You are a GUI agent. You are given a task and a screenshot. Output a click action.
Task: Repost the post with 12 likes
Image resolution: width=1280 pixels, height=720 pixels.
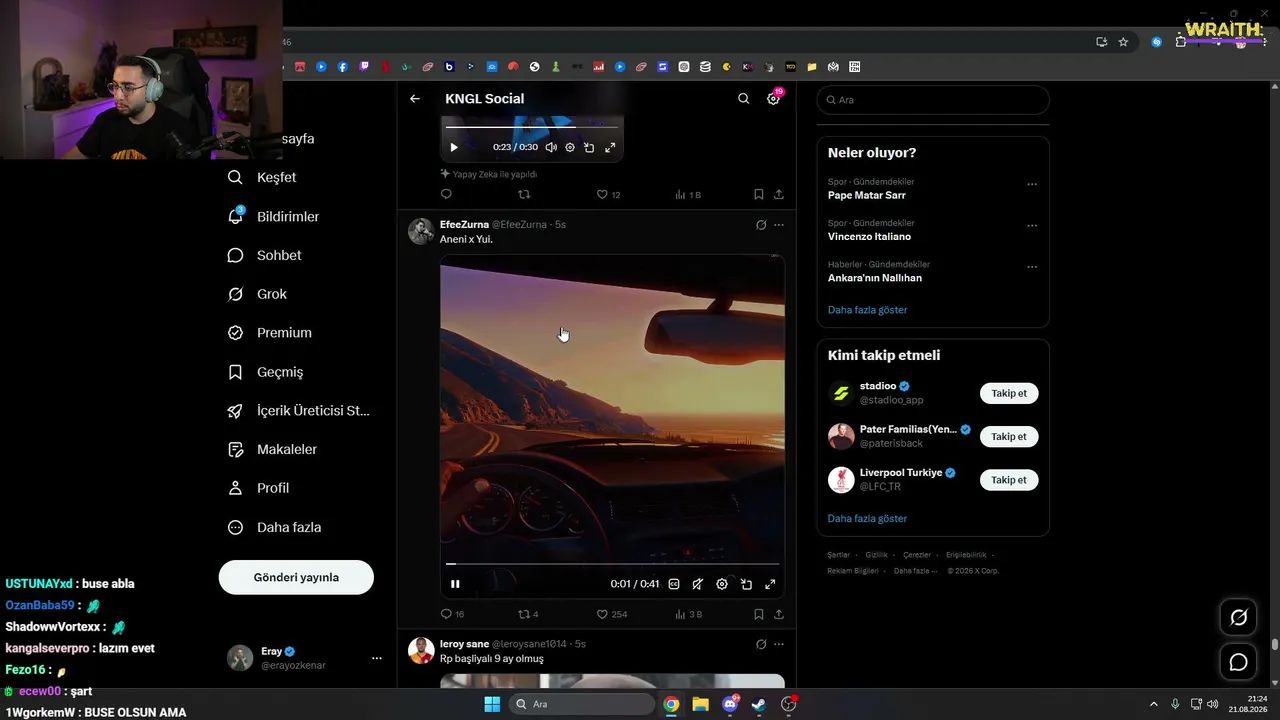[524, 194]
